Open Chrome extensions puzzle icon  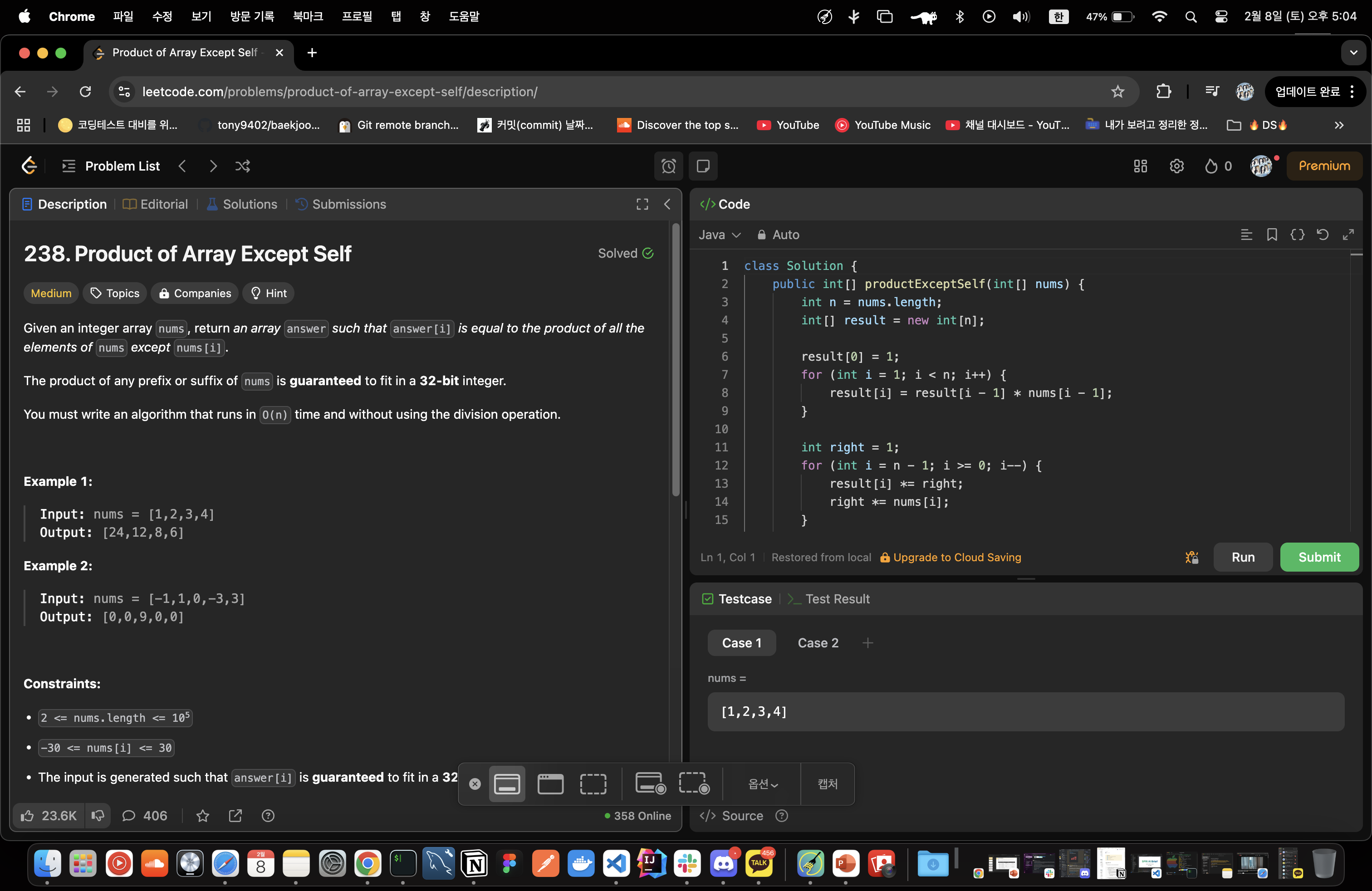tap(1163, 92)
